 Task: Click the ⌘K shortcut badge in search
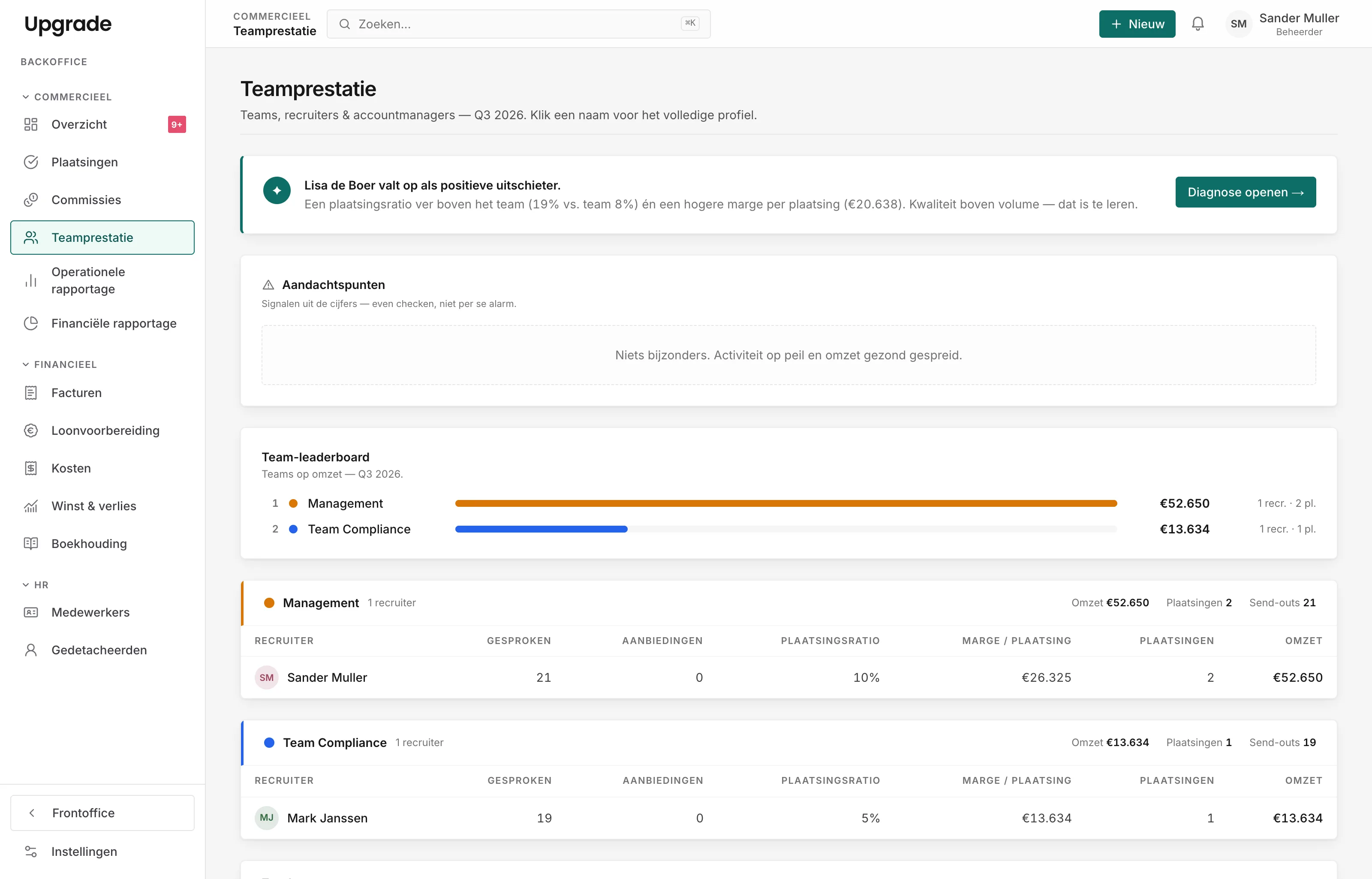tap(690, 24)
